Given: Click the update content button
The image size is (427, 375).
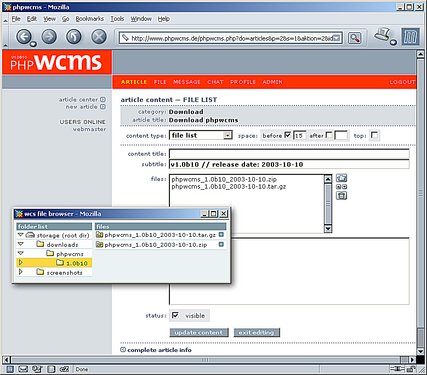Looking at the screenshot, I should (x=199, y=332).
